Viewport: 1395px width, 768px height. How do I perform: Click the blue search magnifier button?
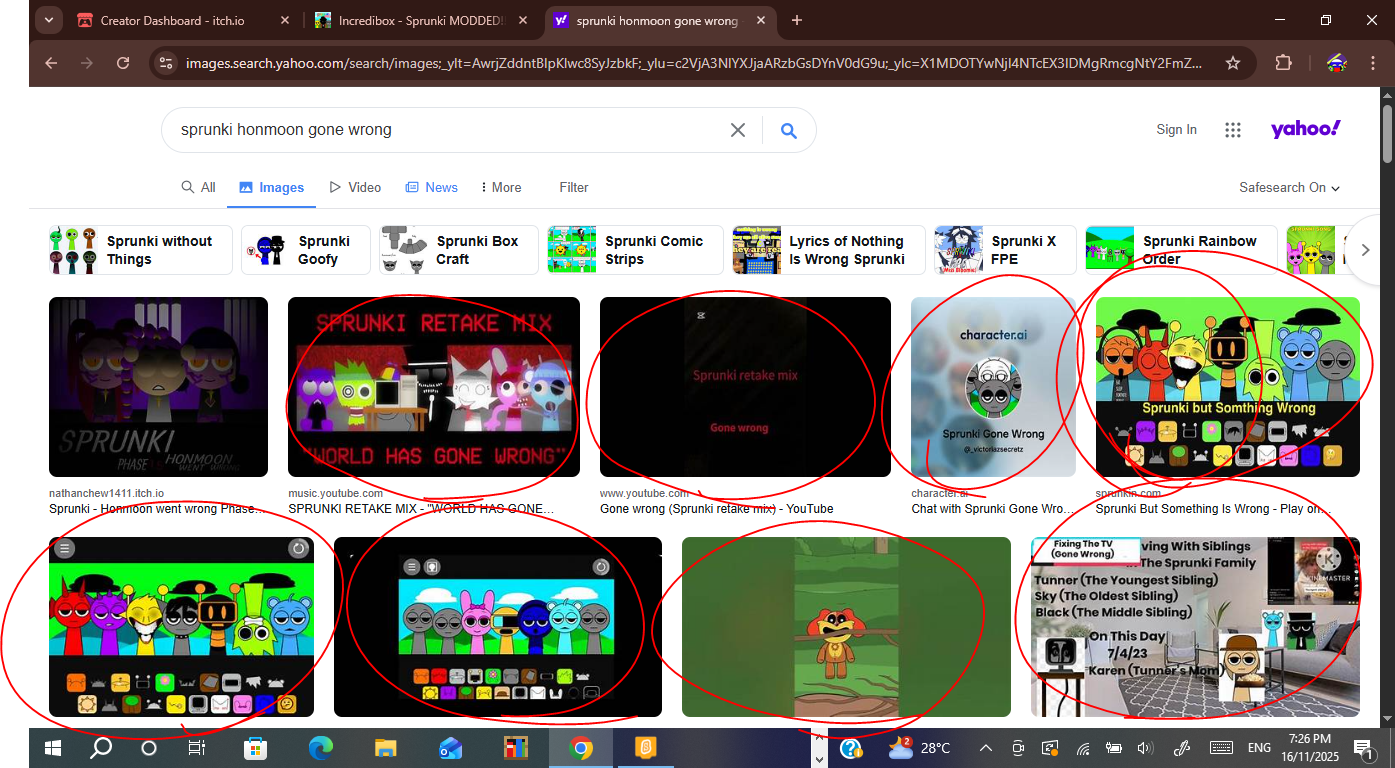pyautogui.click(x=789, y=130)
